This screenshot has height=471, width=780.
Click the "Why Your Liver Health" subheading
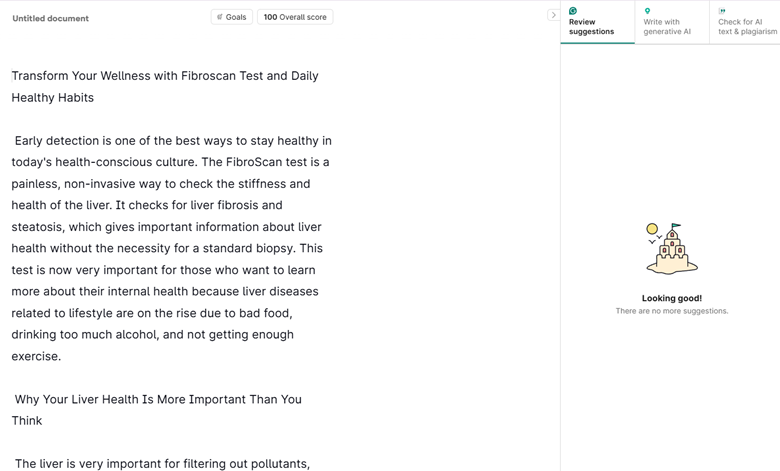158,399
